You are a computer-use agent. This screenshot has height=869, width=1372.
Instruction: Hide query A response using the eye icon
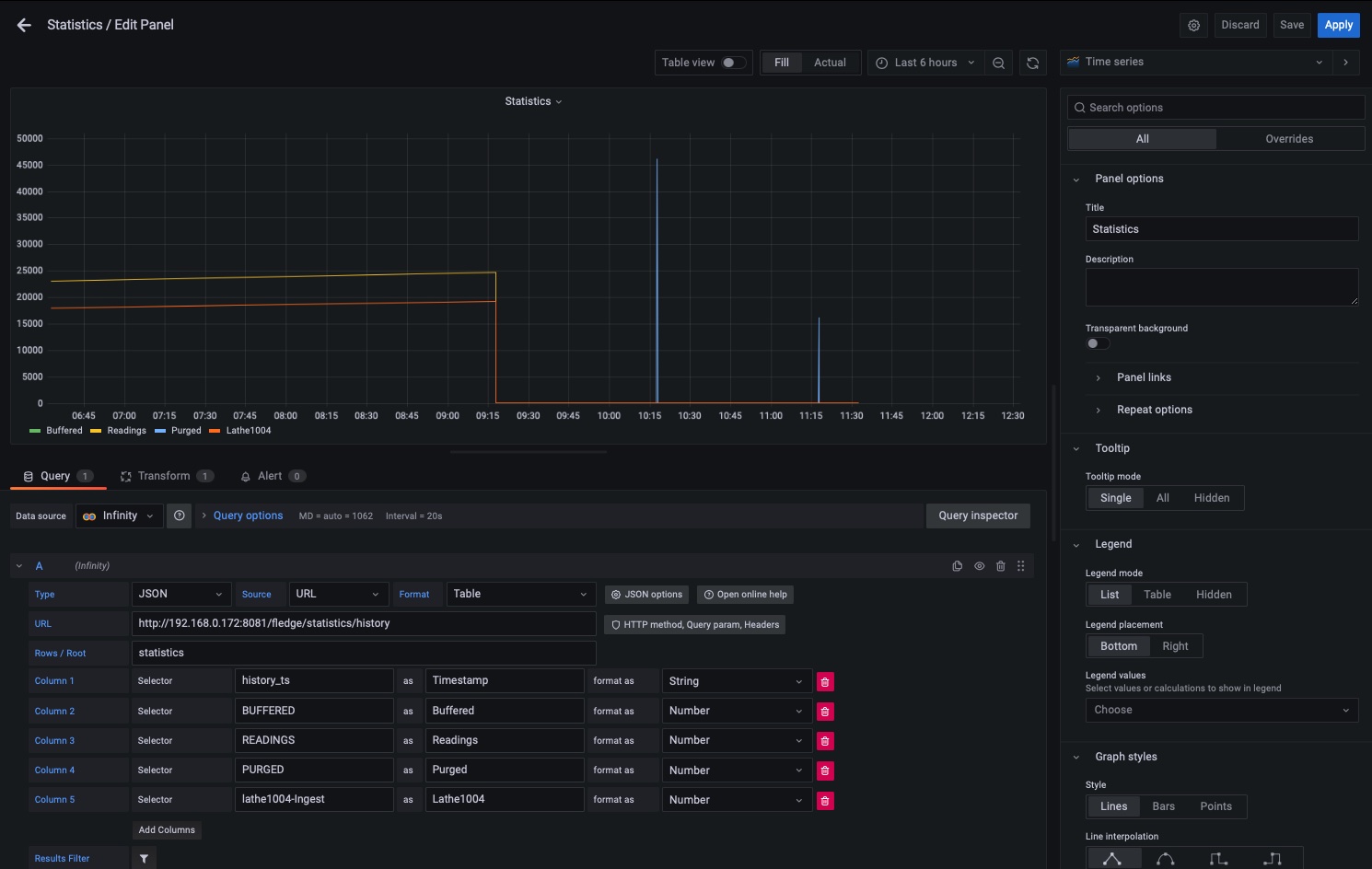979,565
